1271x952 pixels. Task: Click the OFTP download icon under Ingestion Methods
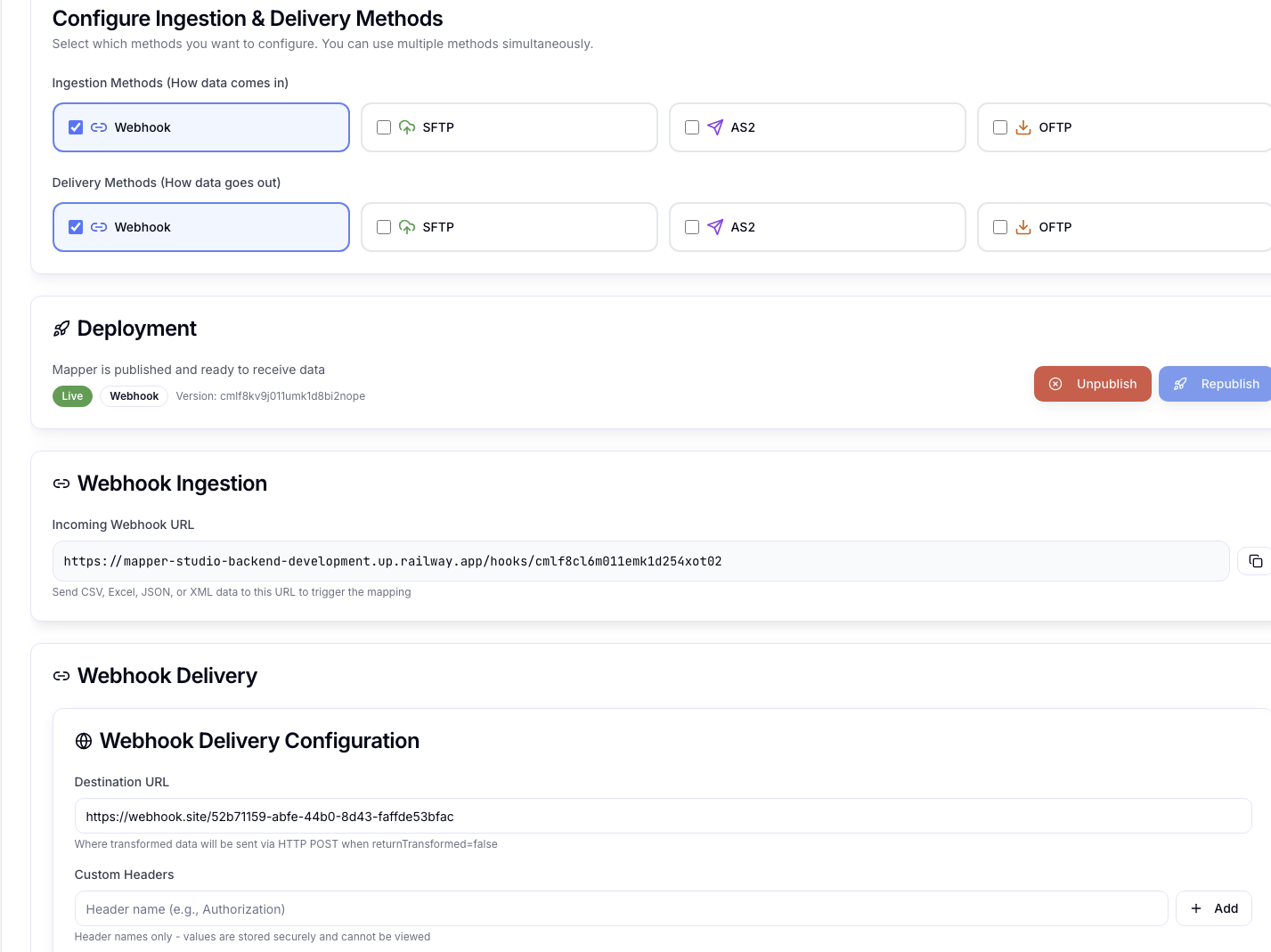(1023, 127)
